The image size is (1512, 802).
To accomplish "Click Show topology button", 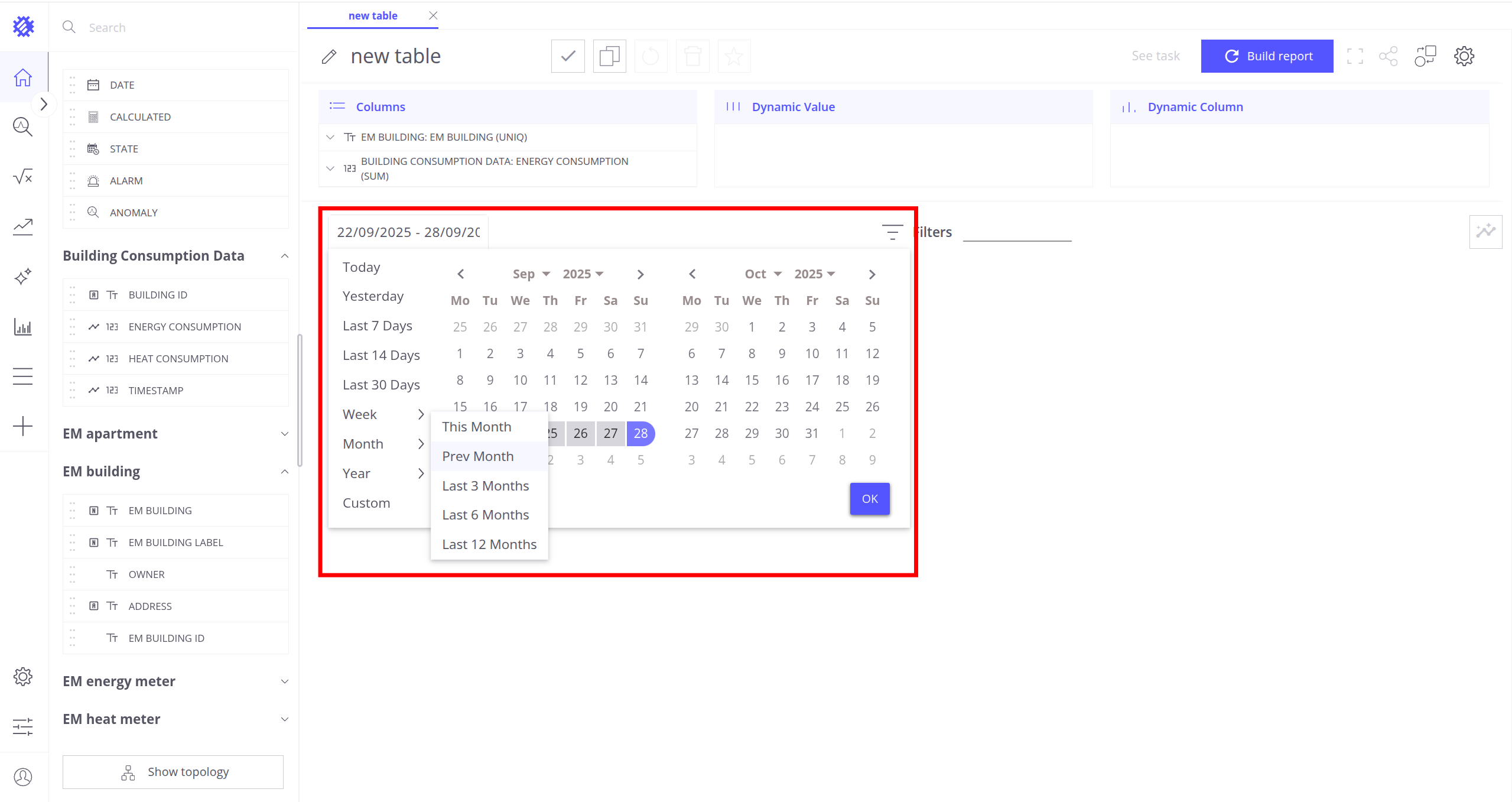I will (173, 772).
